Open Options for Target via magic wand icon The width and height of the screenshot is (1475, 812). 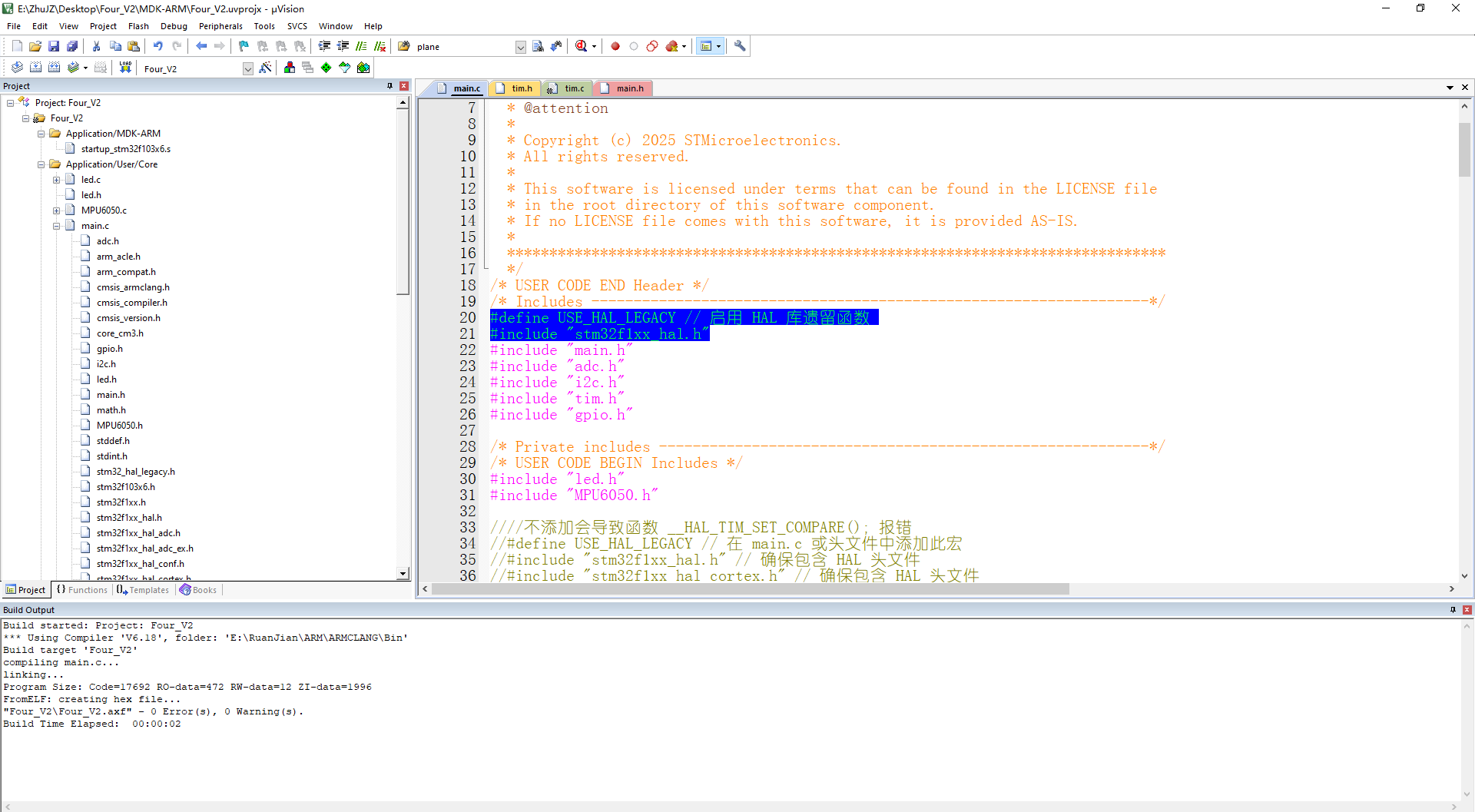point(264,68)
